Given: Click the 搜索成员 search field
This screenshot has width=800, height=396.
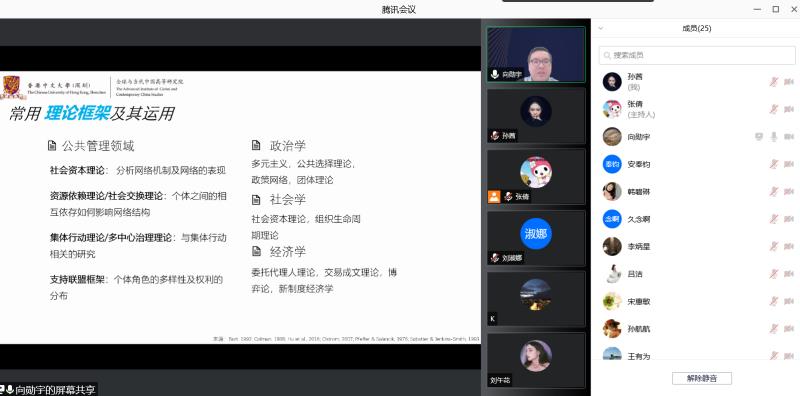Looking at the screenshot, I should coord(697,55).
